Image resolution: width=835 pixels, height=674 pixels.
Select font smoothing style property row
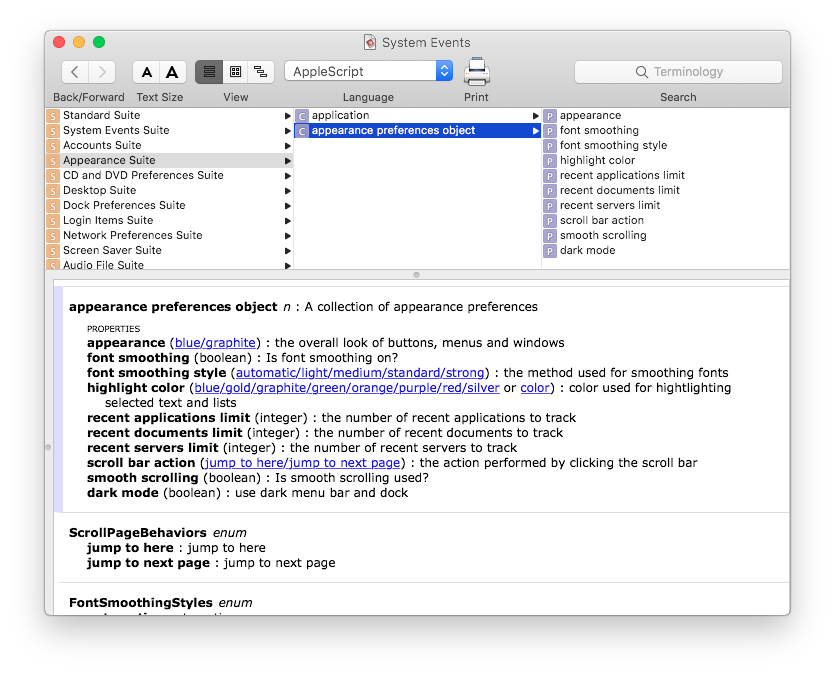(x=666, y=145)
